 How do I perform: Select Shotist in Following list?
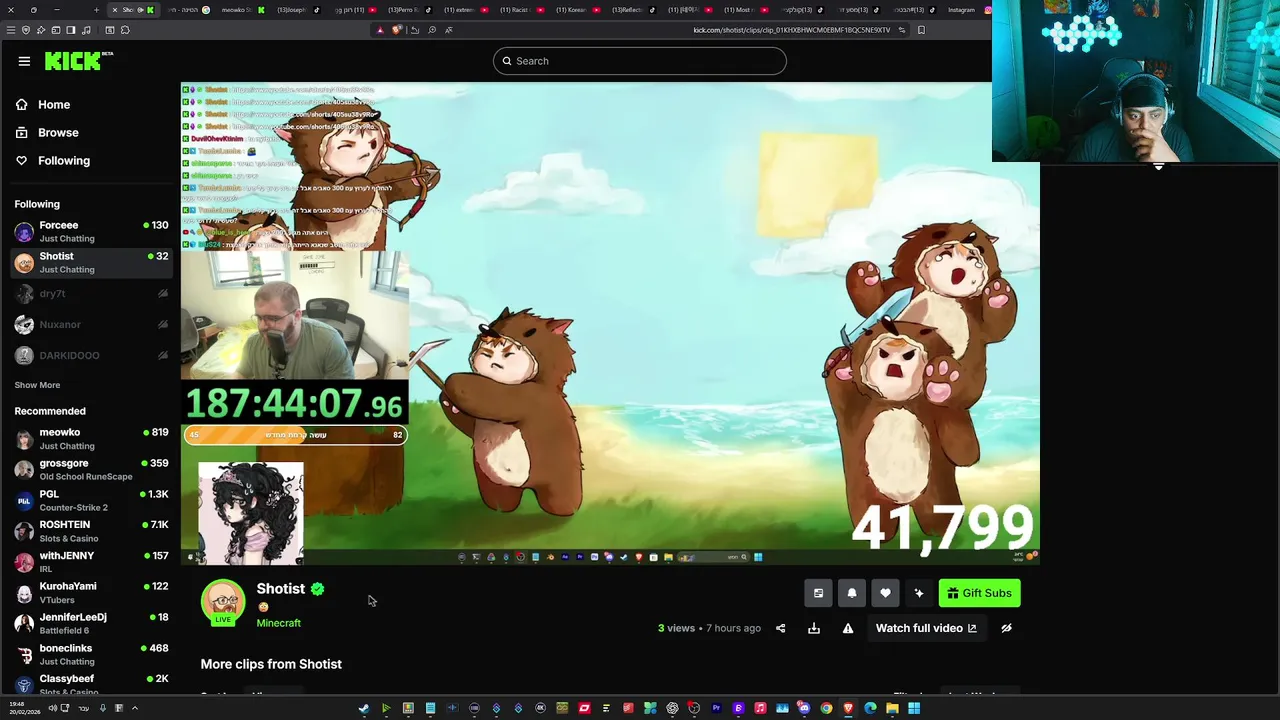pos(91,262)
